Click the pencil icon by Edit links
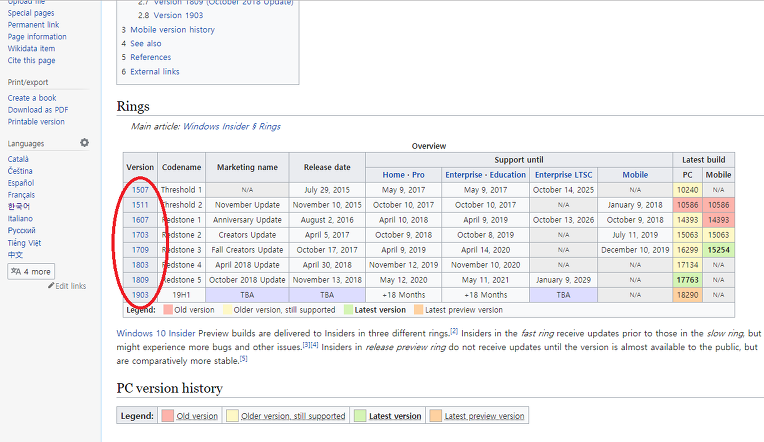This screenshot has height=442, width=764. [x=51, y=286]
